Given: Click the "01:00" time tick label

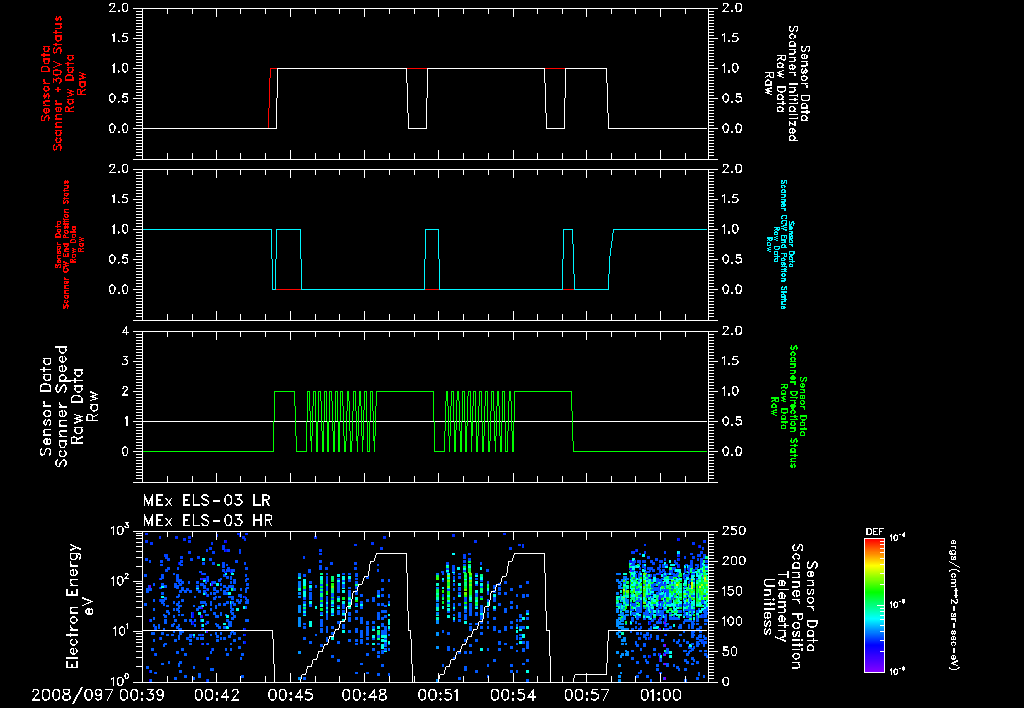Looking at the screenshot, I should [662, 695].
